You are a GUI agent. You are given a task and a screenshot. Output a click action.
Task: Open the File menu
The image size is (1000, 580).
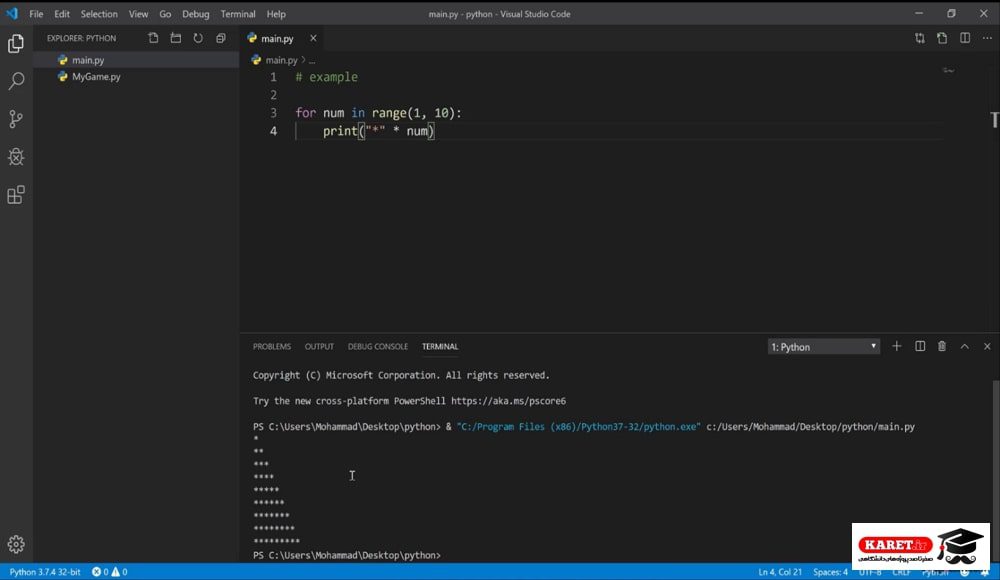[x=36, y=13]
